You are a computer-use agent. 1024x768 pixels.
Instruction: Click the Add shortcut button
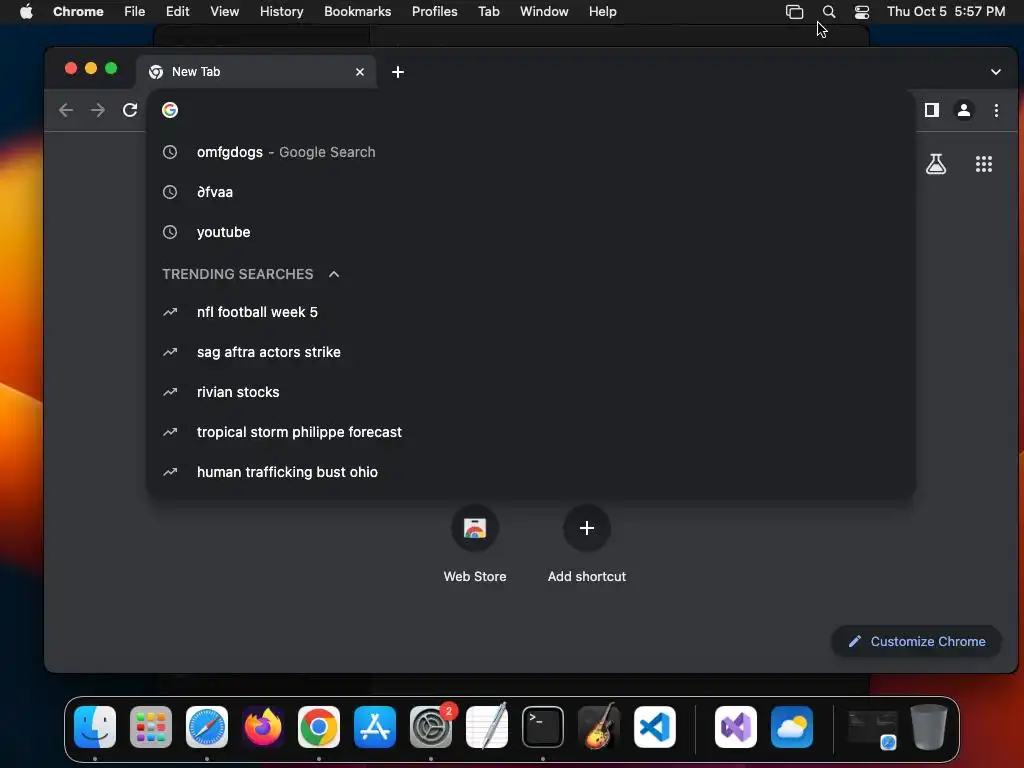(x=586, y=544)
